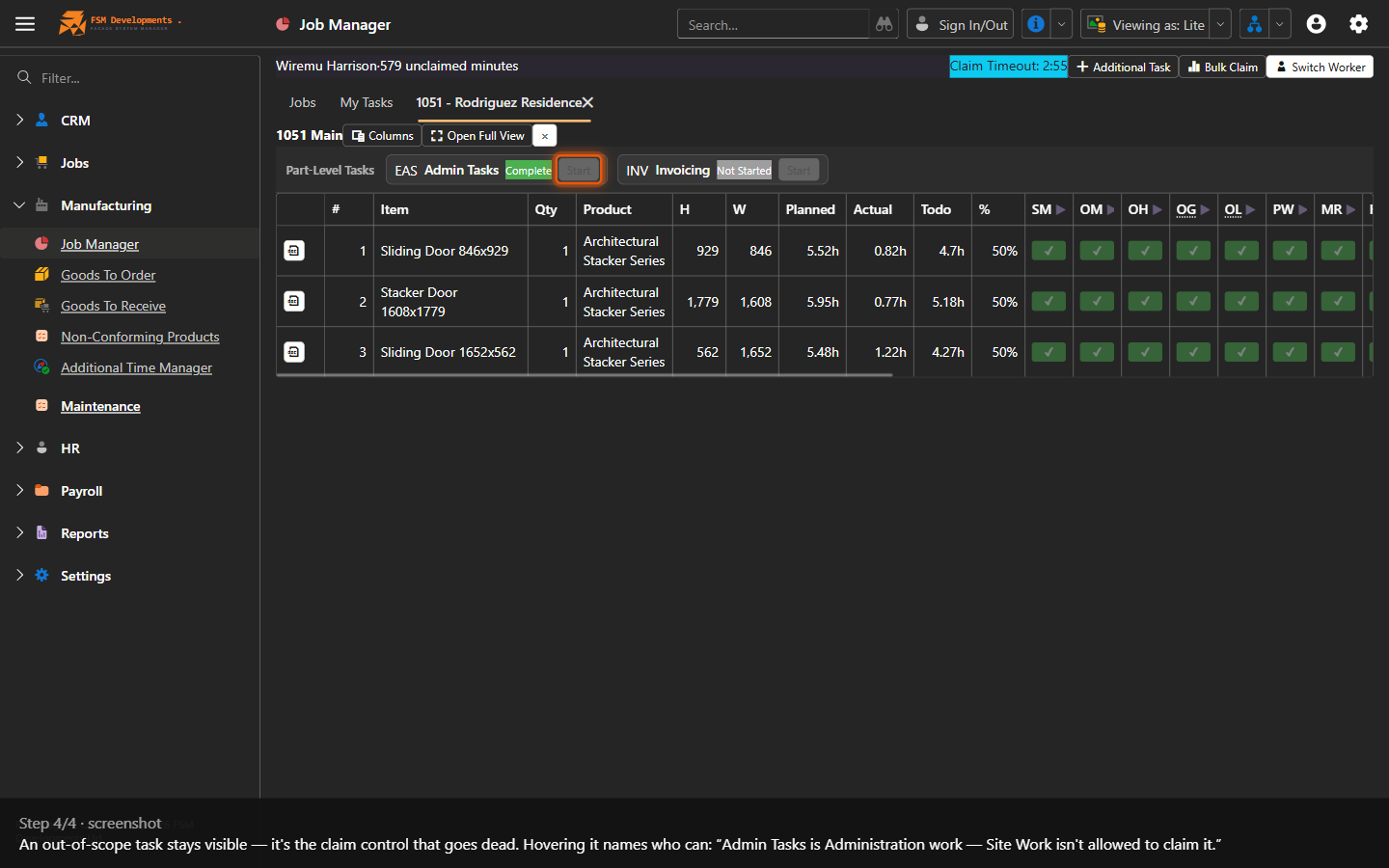Toggle OM check for Stacker Door 1608x1779
The width and height of the screenshot is (1389, 868).
1097,302
